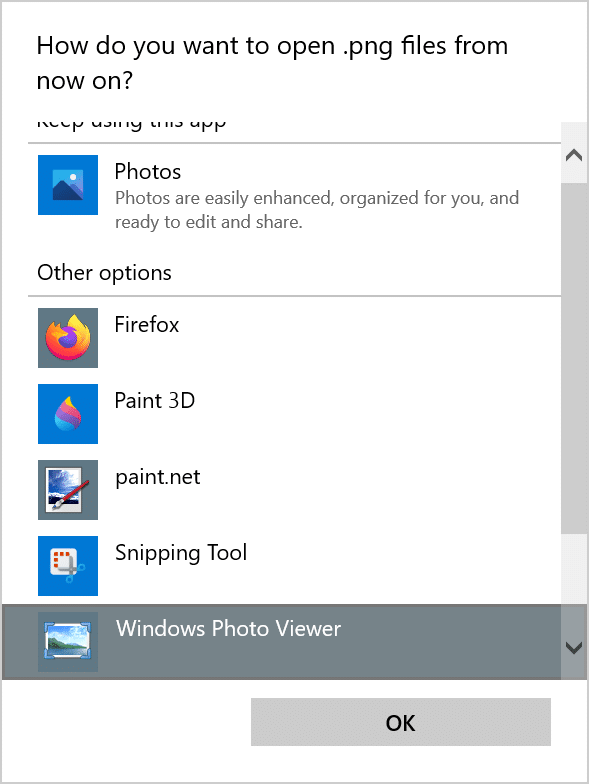Image resolution: width=589 pixels, height=784 pixels.
Task: Click the Photos description text
Action: pos(317,210)
